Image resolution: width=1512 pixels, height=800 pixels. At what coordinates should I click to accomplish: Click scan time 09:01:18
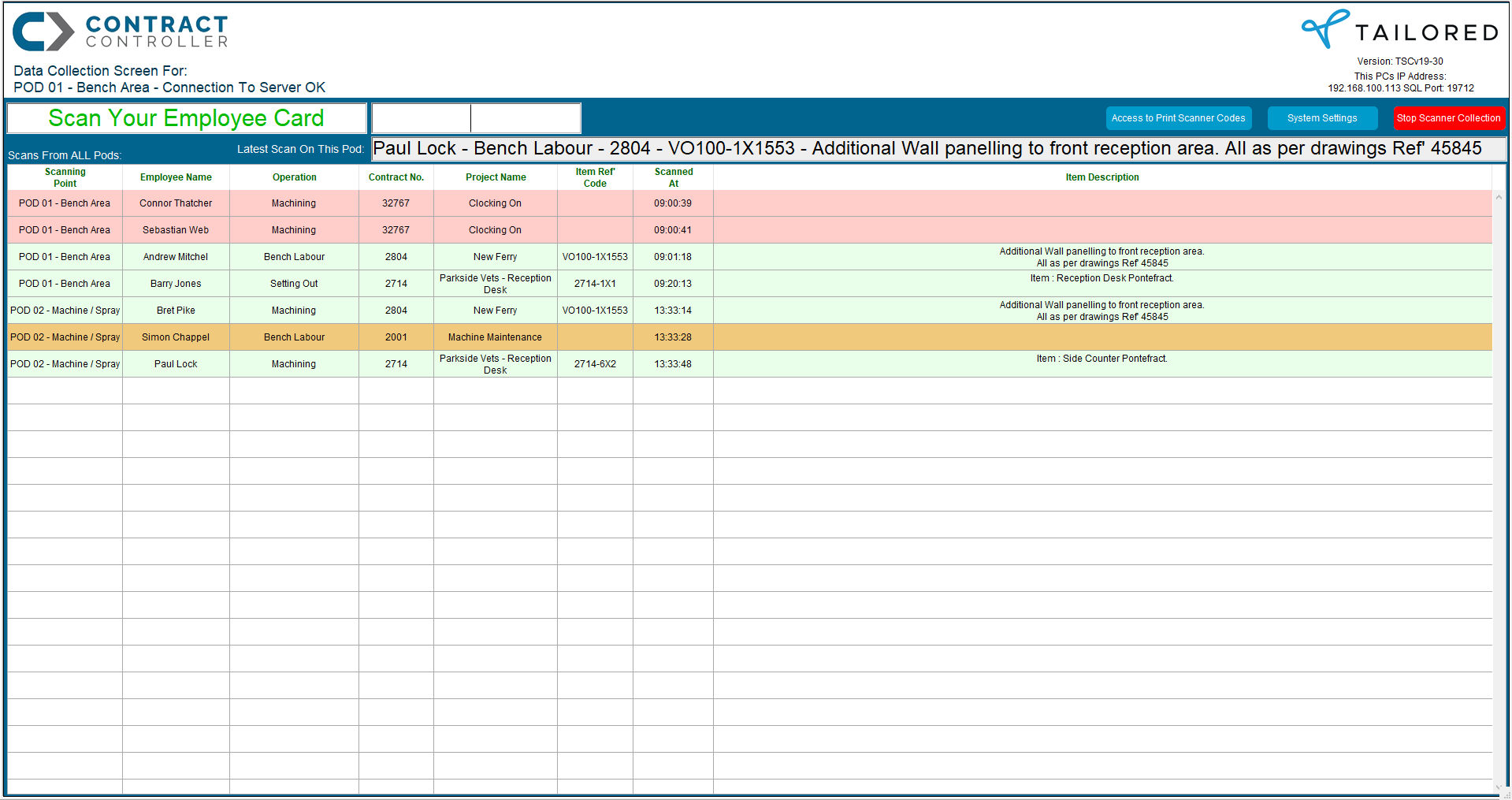coord(673,257)
